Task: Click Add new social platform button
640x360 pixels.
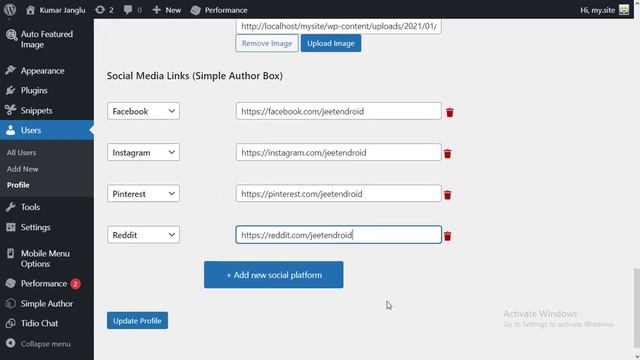Action: (x=273, y=275)
